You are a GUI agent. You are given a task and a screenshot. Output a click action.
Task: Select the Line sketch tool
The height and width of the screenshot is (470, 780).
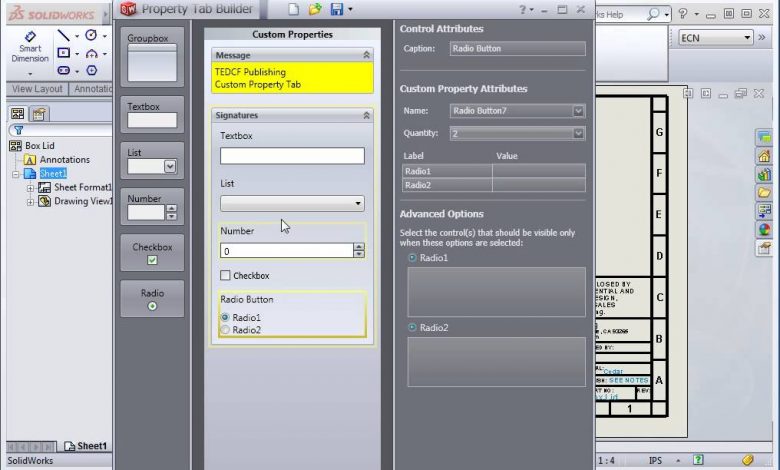64,35
